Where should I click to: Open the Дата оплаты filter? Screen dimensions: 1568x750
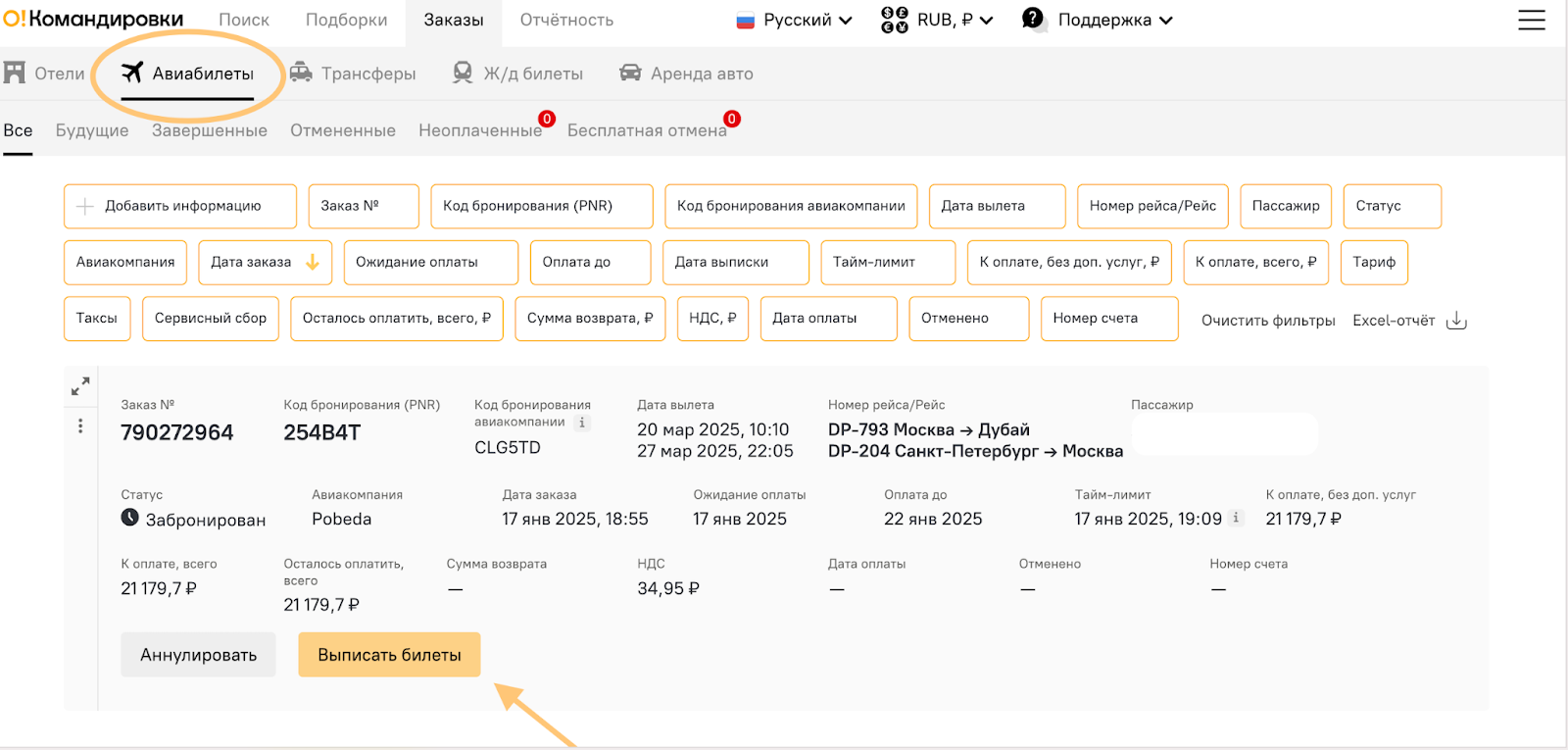(829, 318)
